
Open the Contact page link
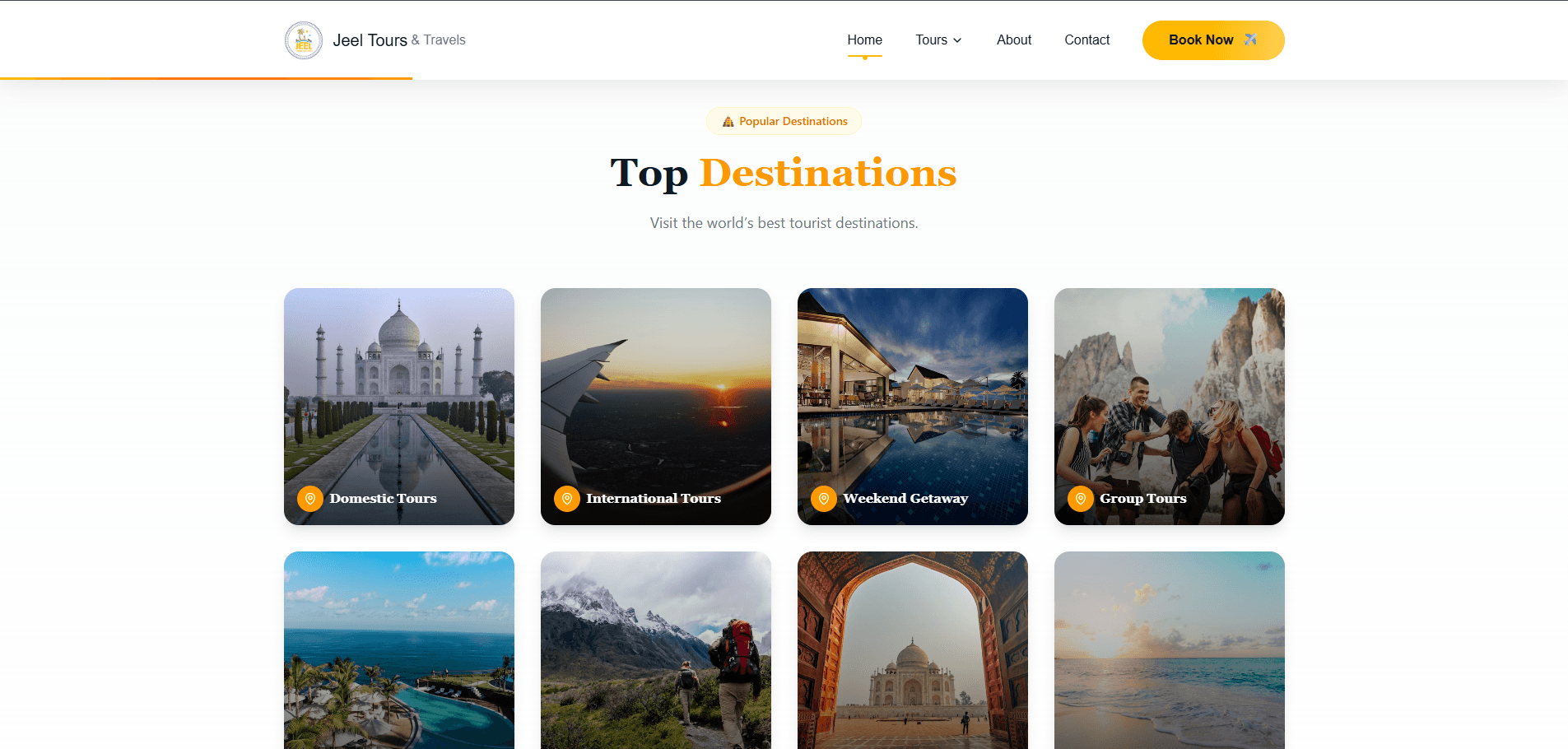click(x=1086, y=40)
